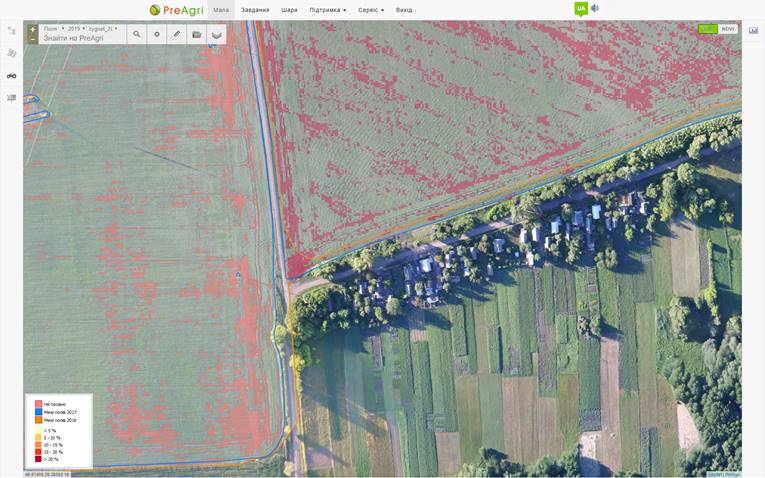Open the folder icon in map toolbar

coord(197,34)
